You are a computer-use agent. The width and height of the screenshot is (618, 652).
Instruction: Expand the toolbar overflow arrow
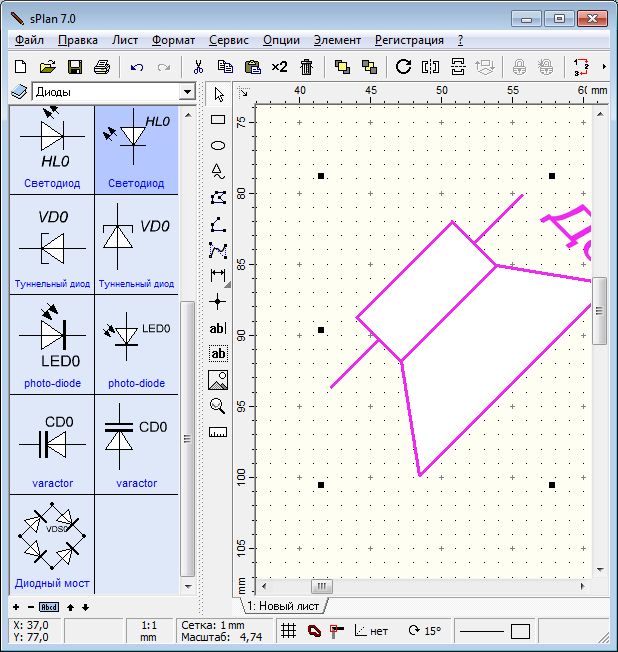coord(606,67)
